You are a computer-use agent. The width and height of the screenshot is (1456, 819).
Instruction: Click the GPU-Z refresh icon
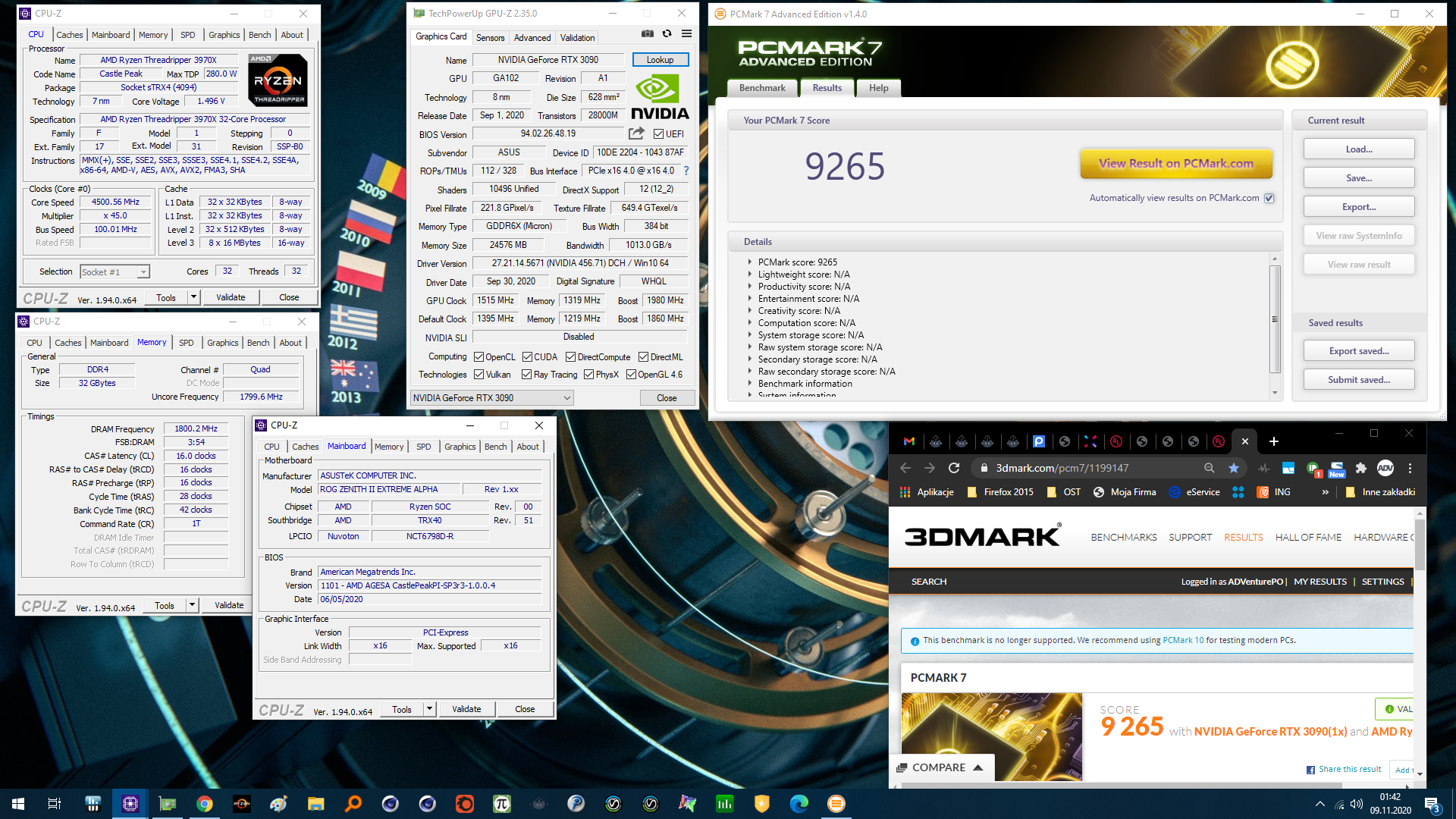(x=667, y=33)
